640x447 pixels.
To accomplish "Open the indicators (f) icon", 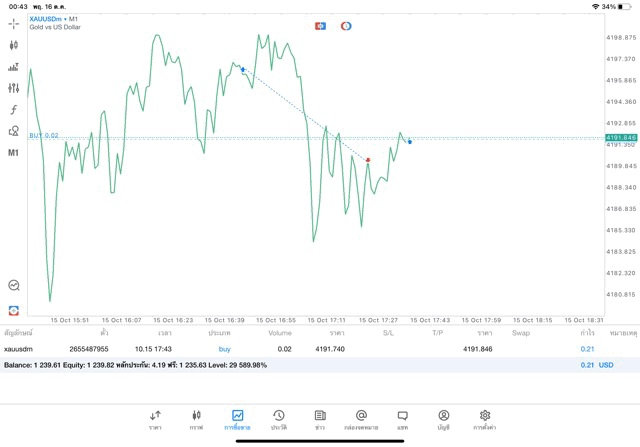I will [x=14, y=109].
